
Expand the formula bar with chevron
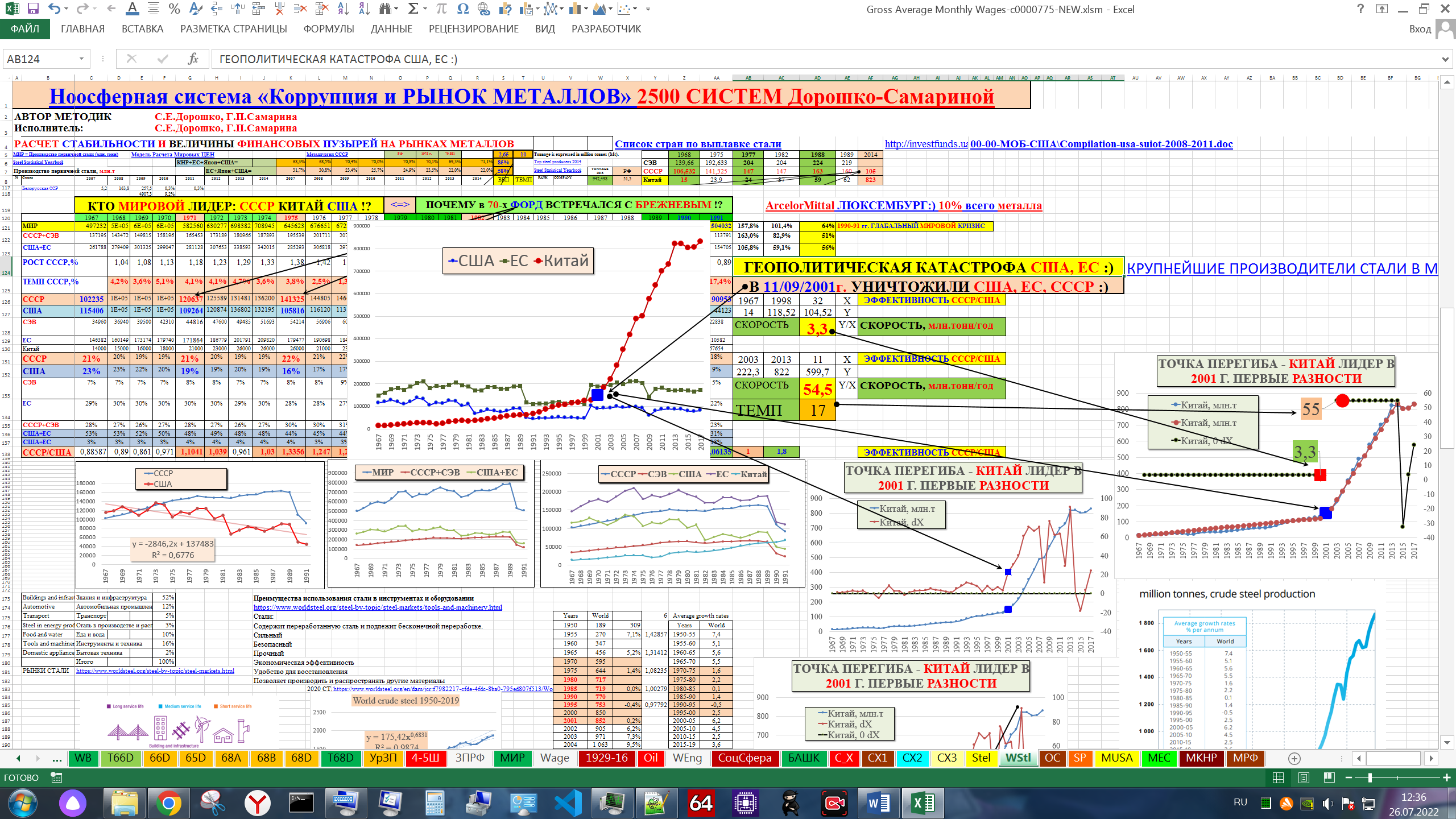coord(1445,59)
